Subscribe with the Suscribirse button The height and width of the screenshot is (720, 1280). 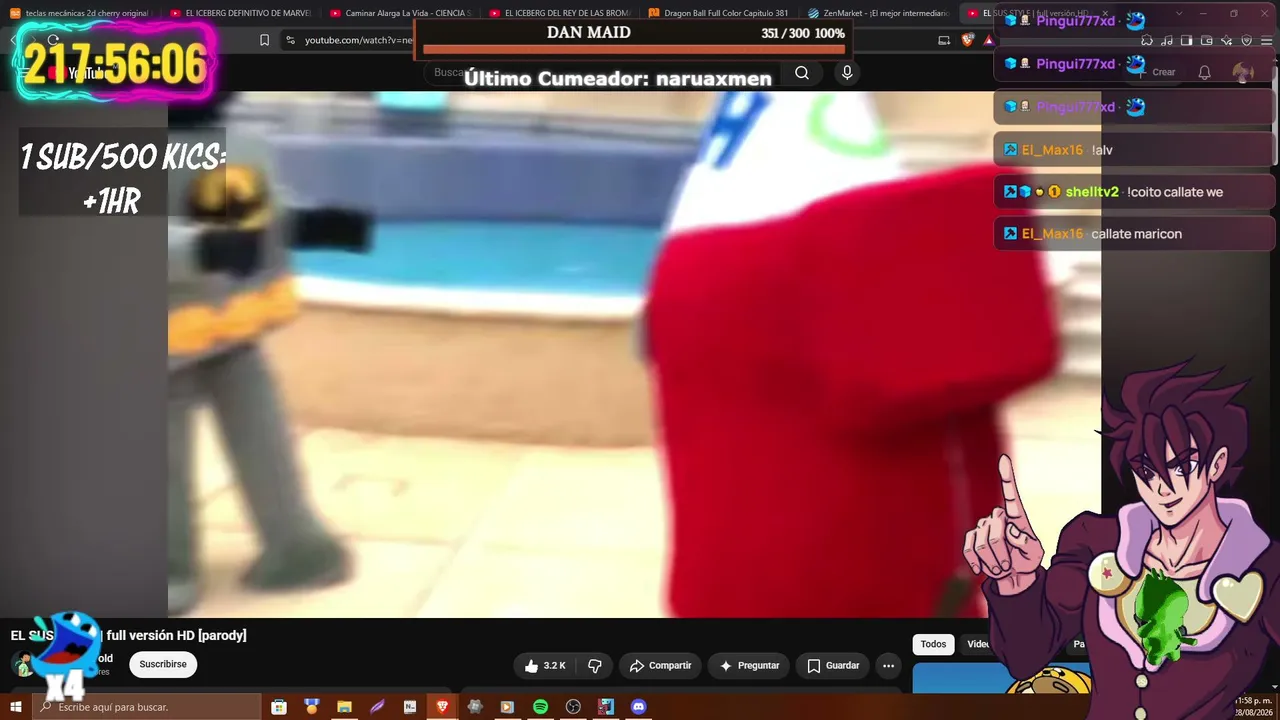163,665
